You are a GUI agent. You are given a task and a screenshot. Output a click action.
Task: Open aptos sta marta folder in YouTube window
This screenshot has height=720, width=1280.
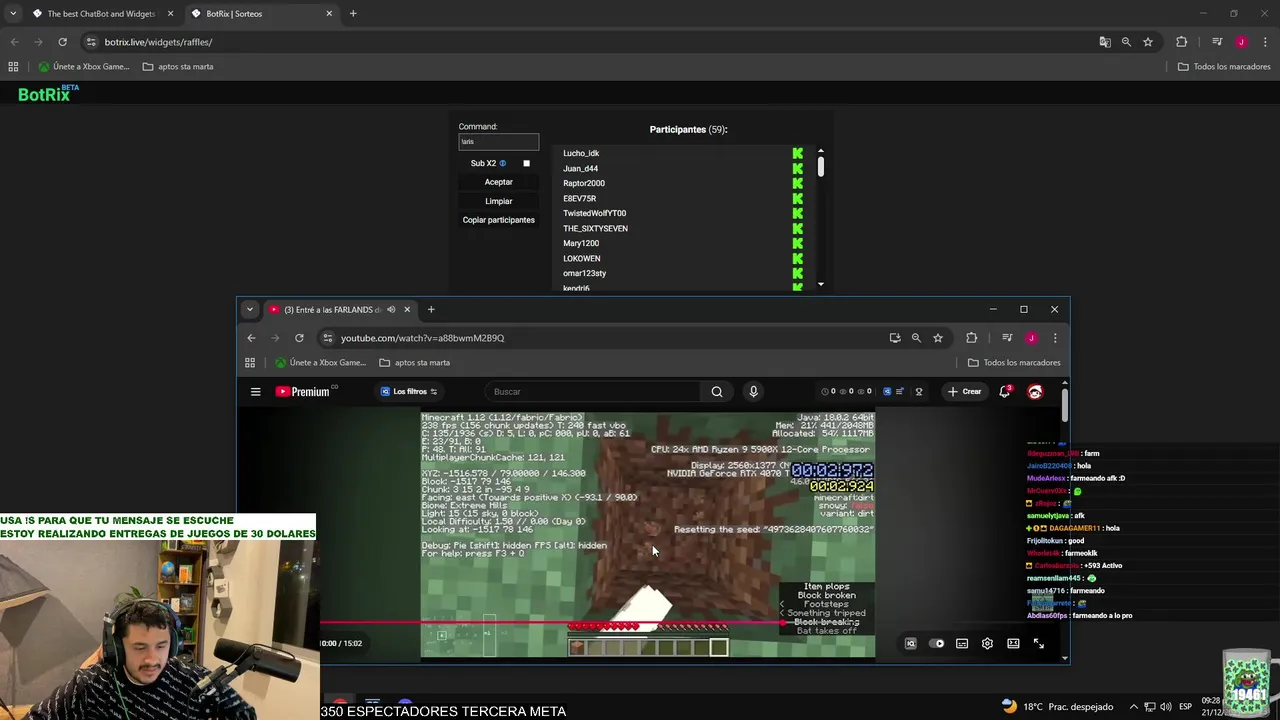tap(414, 362)
